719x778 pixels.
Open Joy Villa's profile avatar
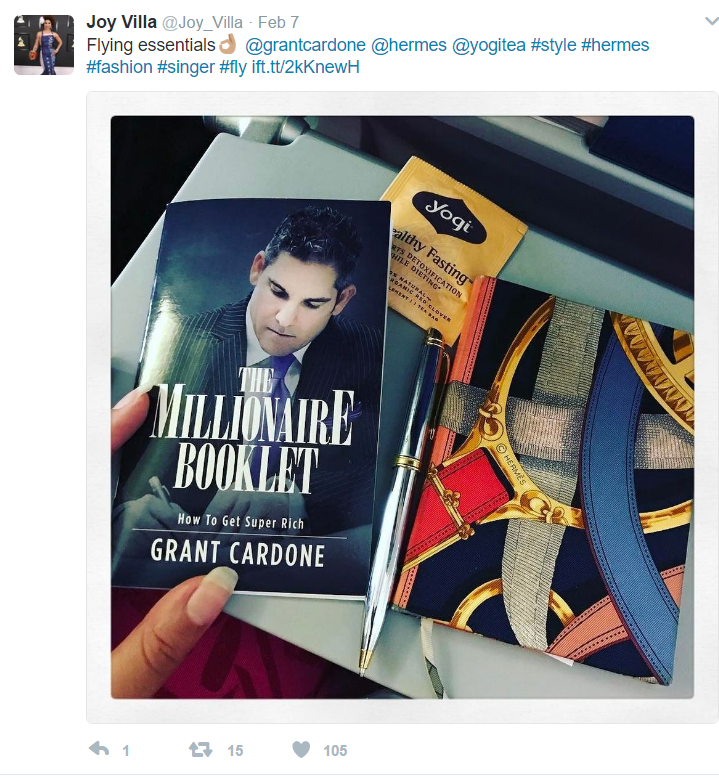[44, 45]
